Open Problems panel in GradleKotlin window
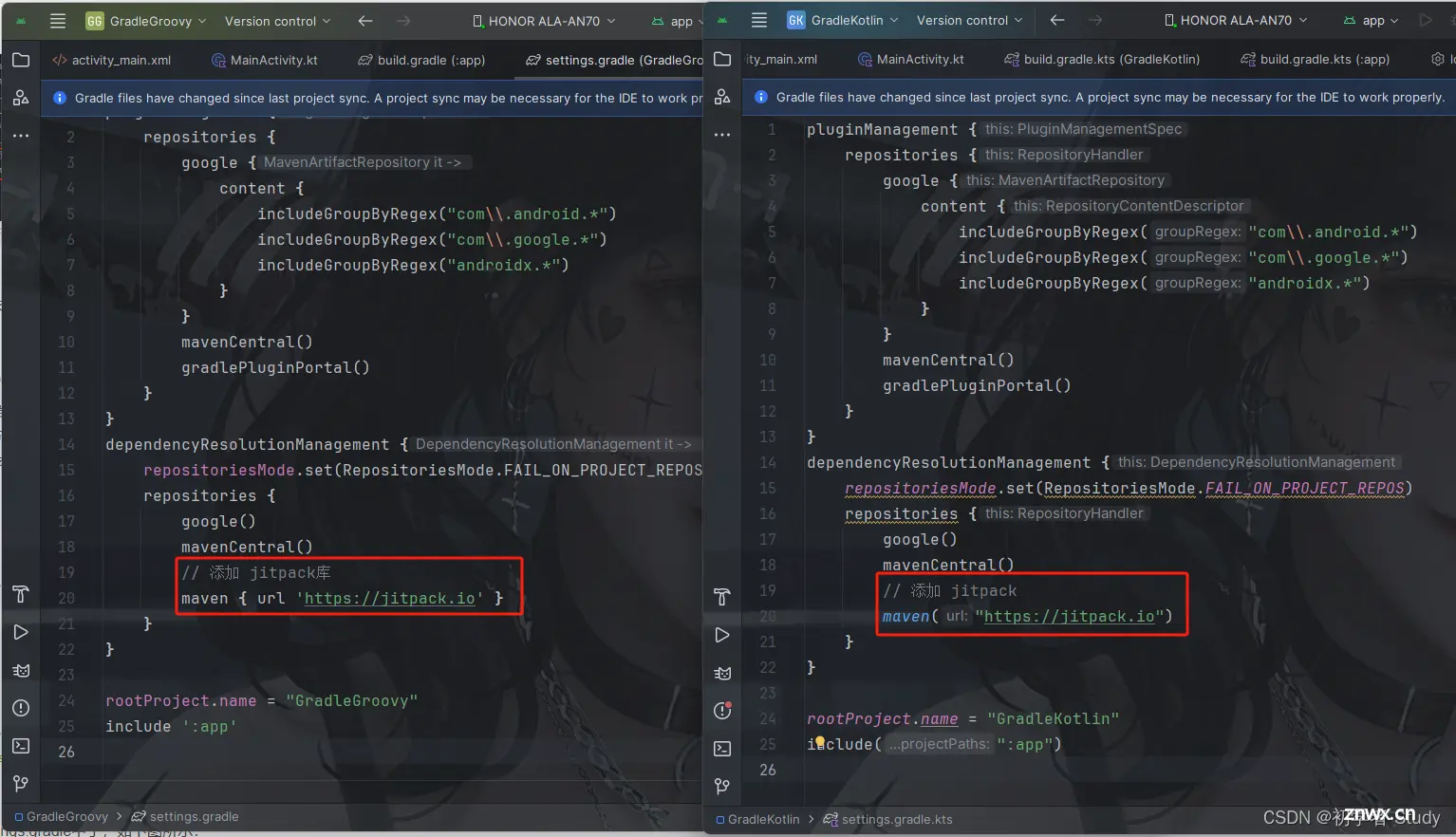 722,711
